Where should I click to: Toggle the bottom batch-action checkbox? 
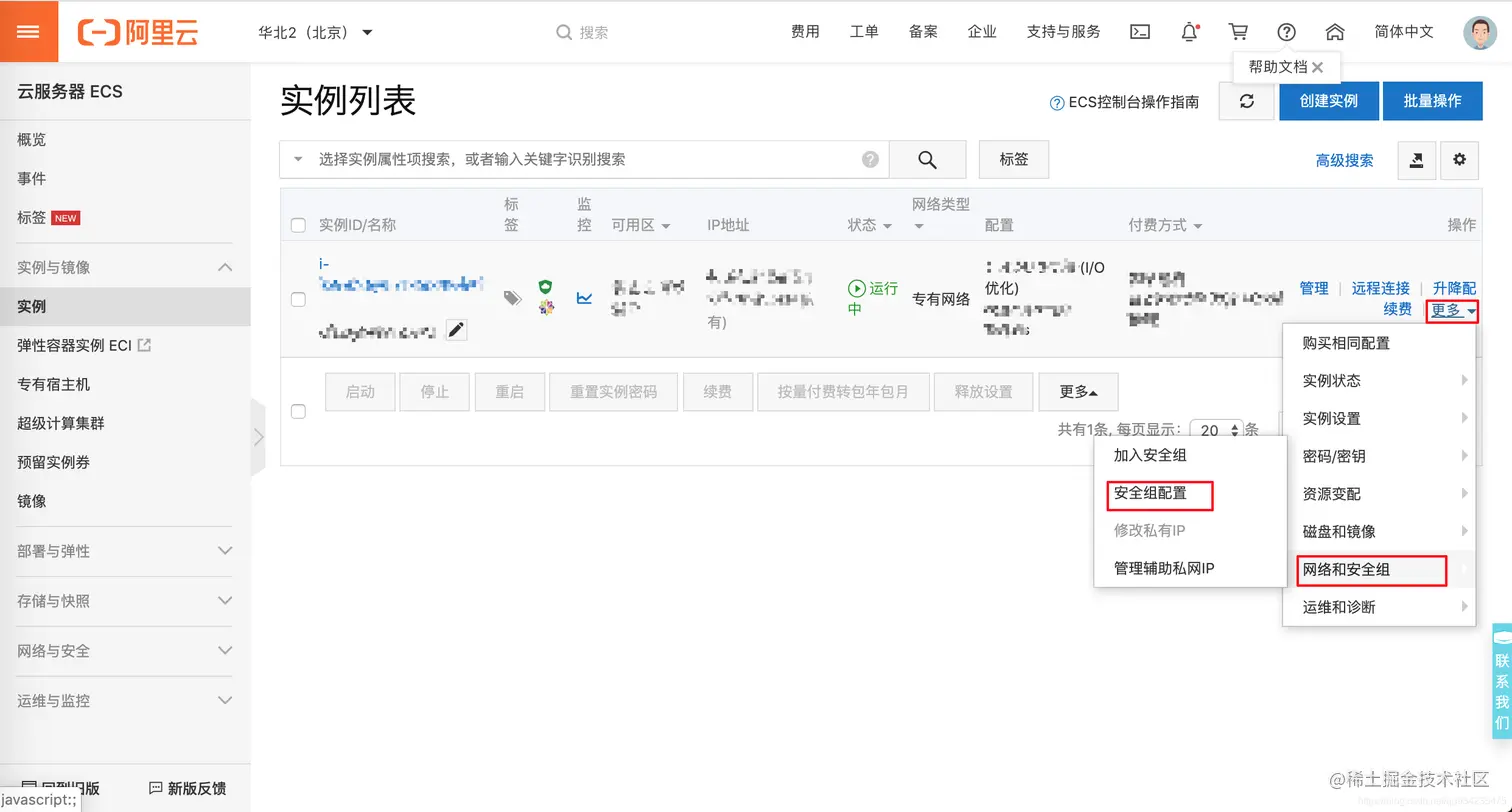point(298,411)
